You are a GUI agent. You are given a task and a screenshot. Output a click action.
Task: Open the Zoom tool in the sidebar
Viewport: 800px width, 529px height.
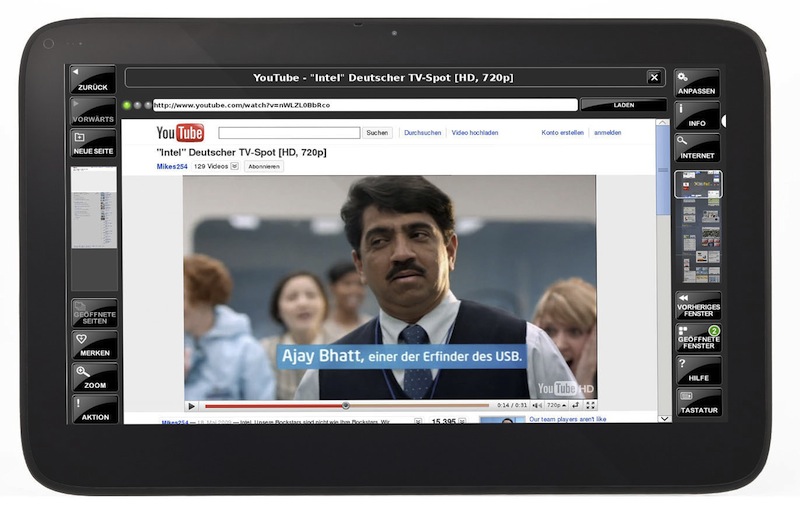[94, 377]
